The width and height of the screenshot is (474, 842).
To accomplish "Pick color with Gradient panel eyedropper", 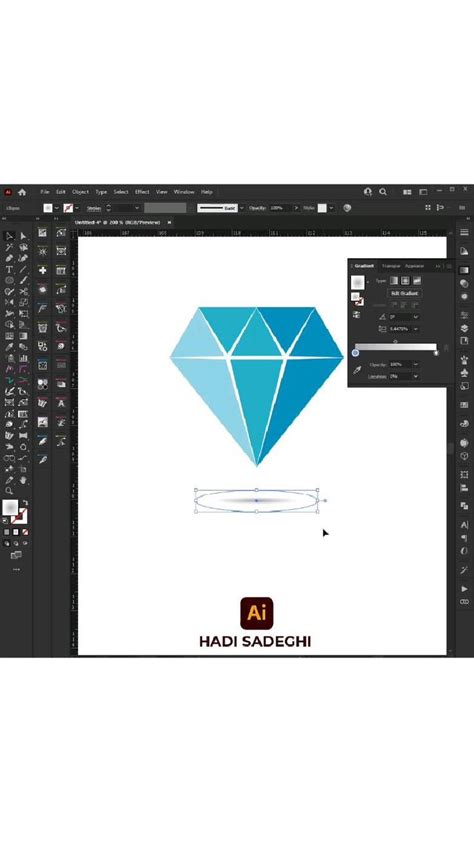I will (357, 370).
